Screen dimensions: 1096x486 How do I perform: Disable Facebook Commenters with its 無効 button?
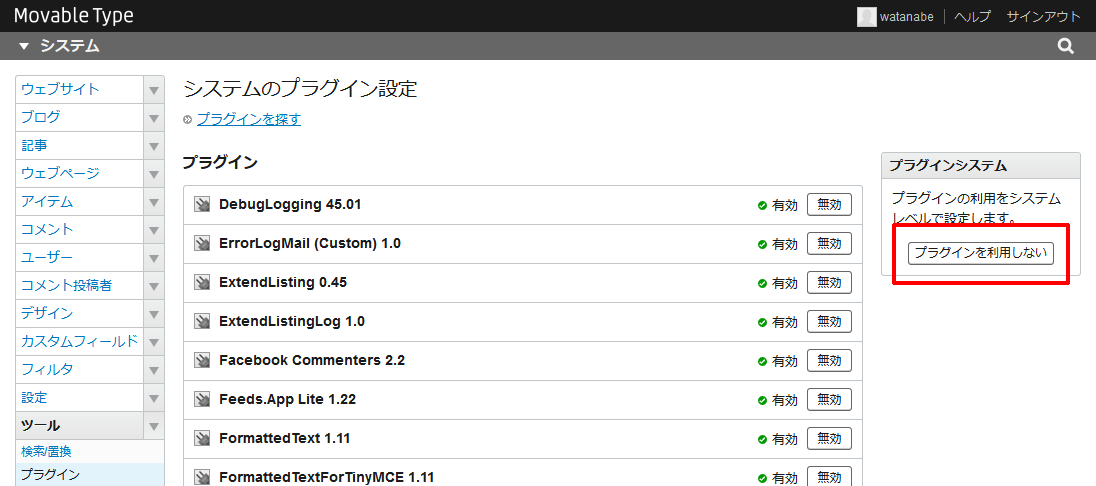coord(829,361)
